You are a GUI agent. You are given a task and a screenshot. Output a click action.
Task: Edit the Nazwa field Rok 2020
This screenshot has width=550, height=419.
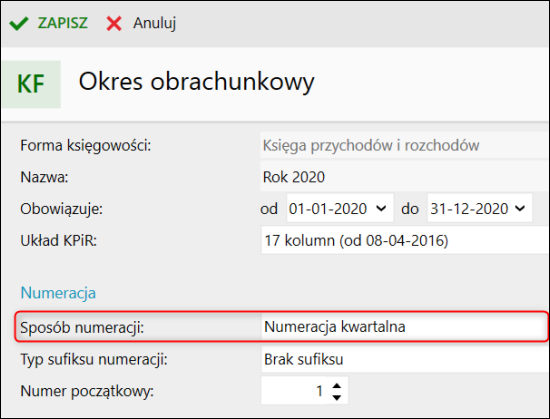[405, 177]
